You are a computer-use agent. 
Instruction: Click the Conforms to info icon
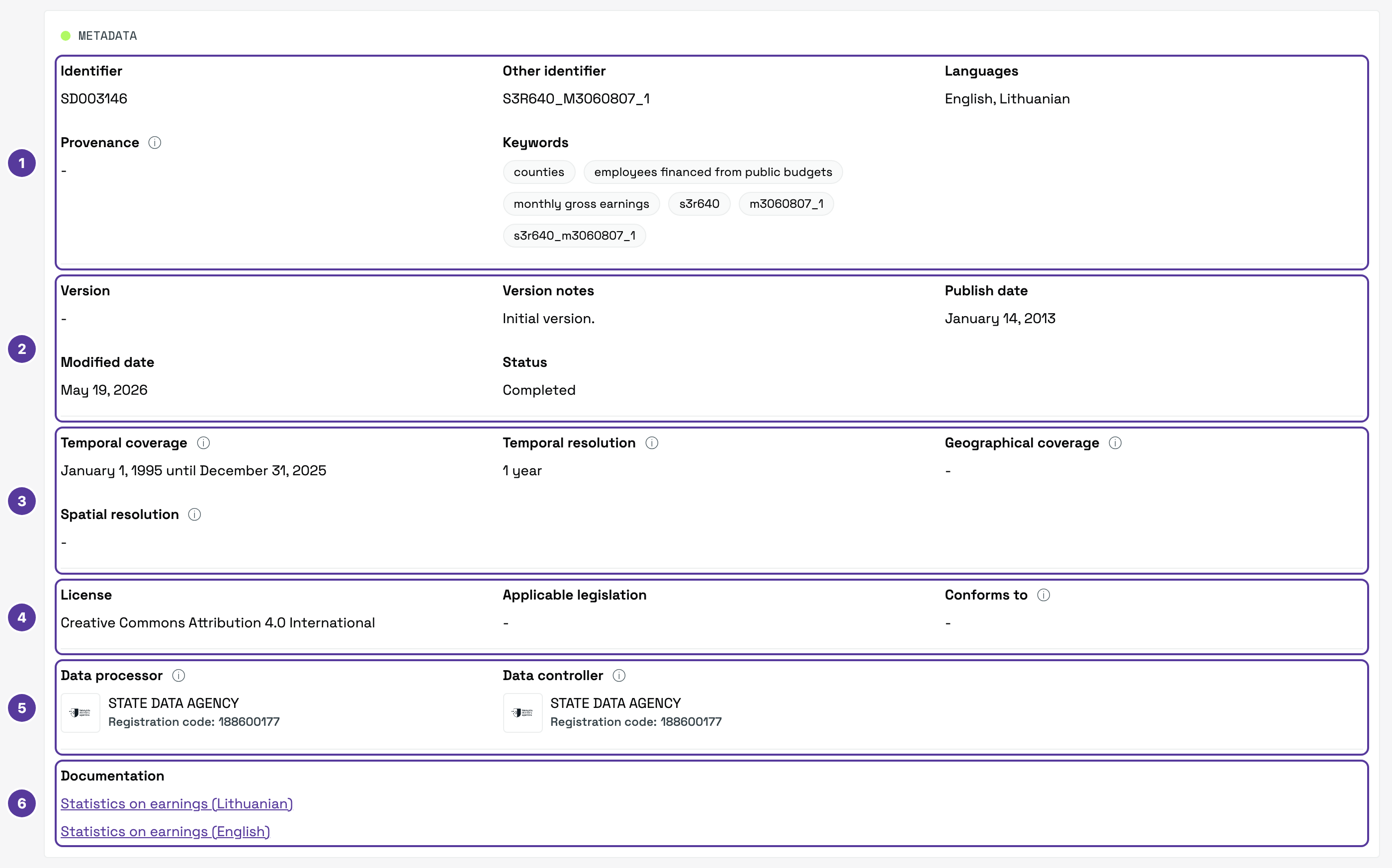click(x=1044, y=595)
